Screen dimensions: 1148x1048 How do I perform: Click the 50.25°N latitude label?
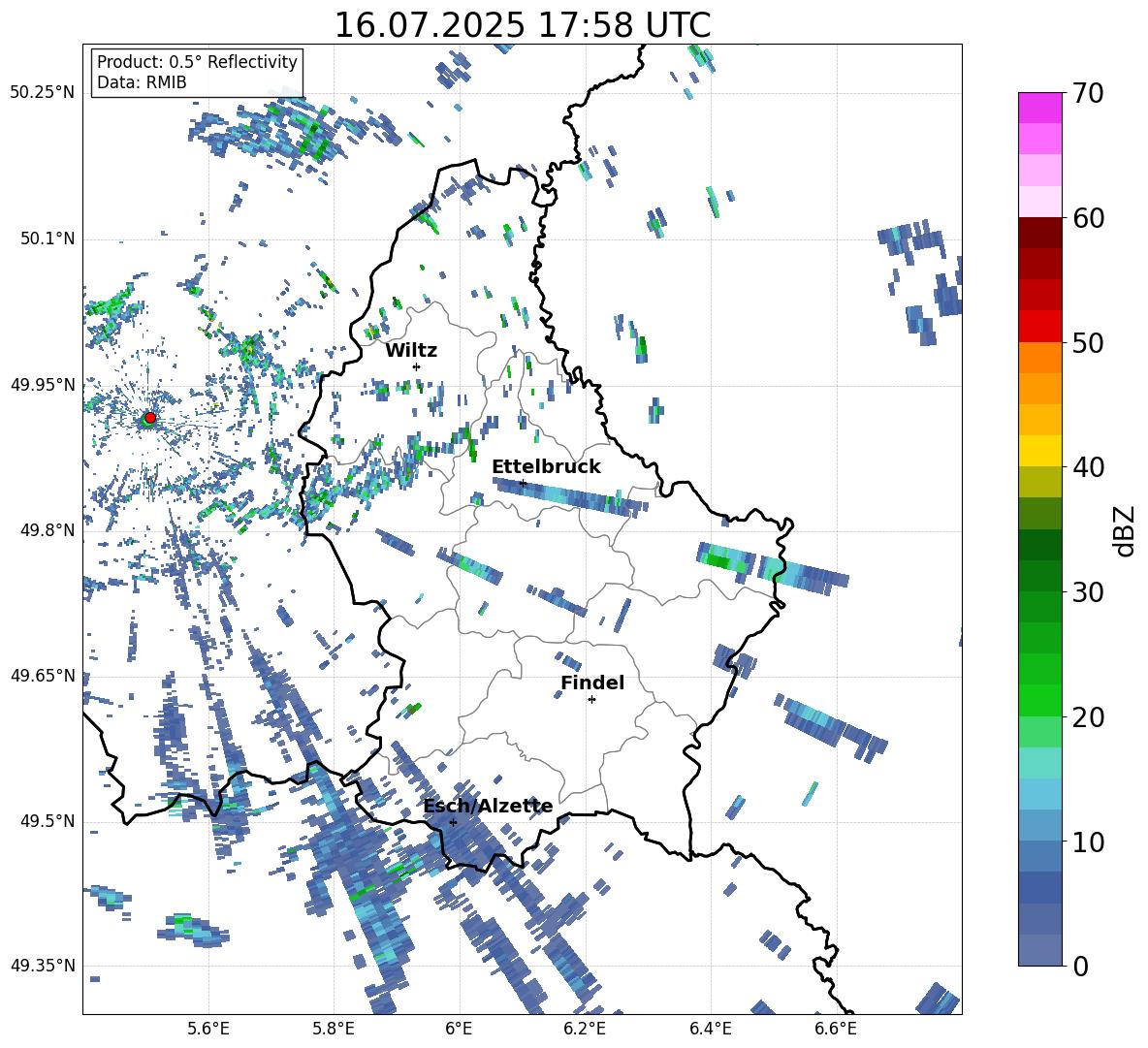(x=43, y=93)
